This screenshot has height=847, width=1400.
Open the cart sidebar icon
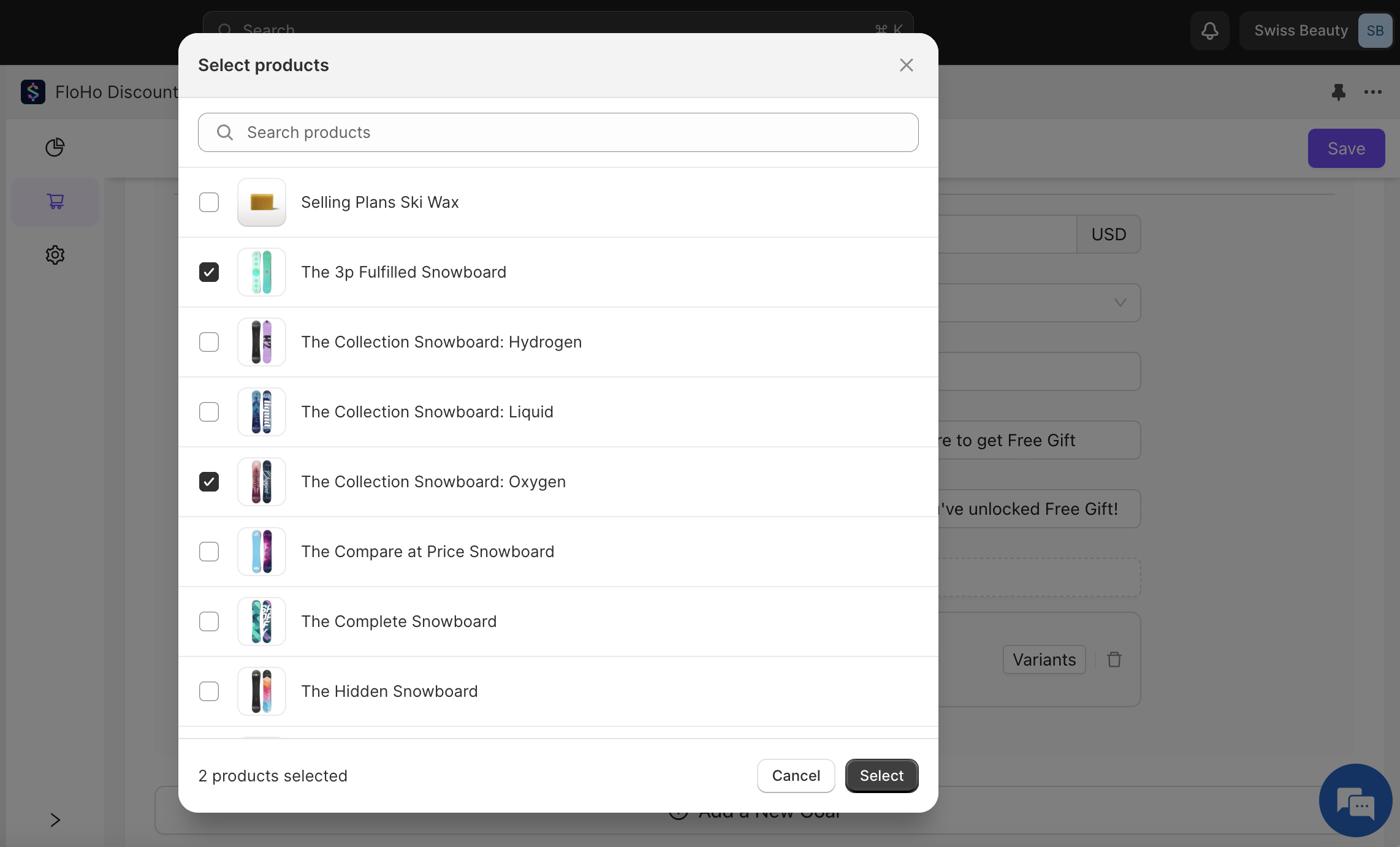tap(55, 202)
